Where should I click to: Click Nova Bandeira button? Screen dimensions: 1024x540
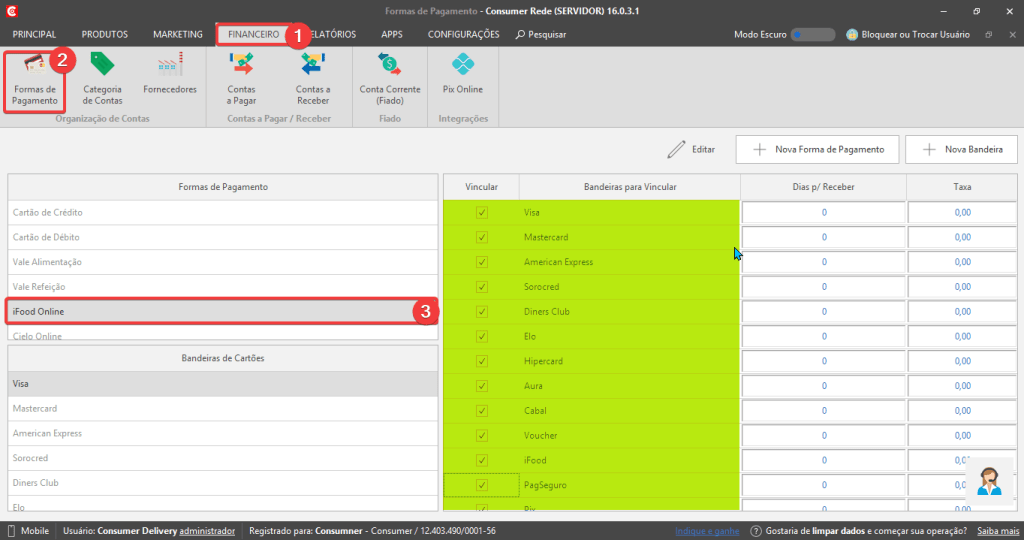[x=961, y=150]
